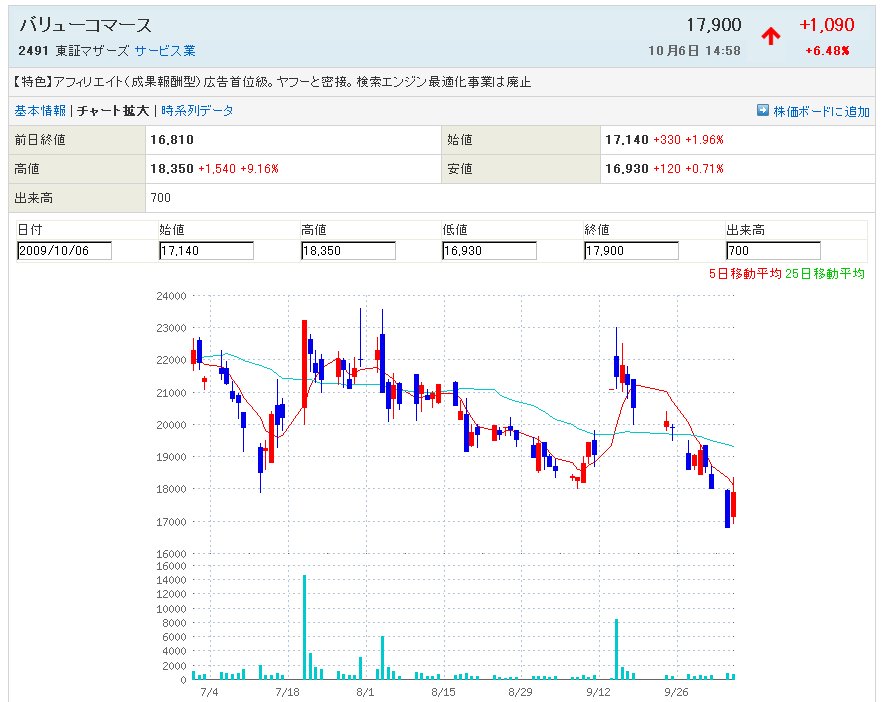Click the last red candlestick at chart's right

pos(734,504)
